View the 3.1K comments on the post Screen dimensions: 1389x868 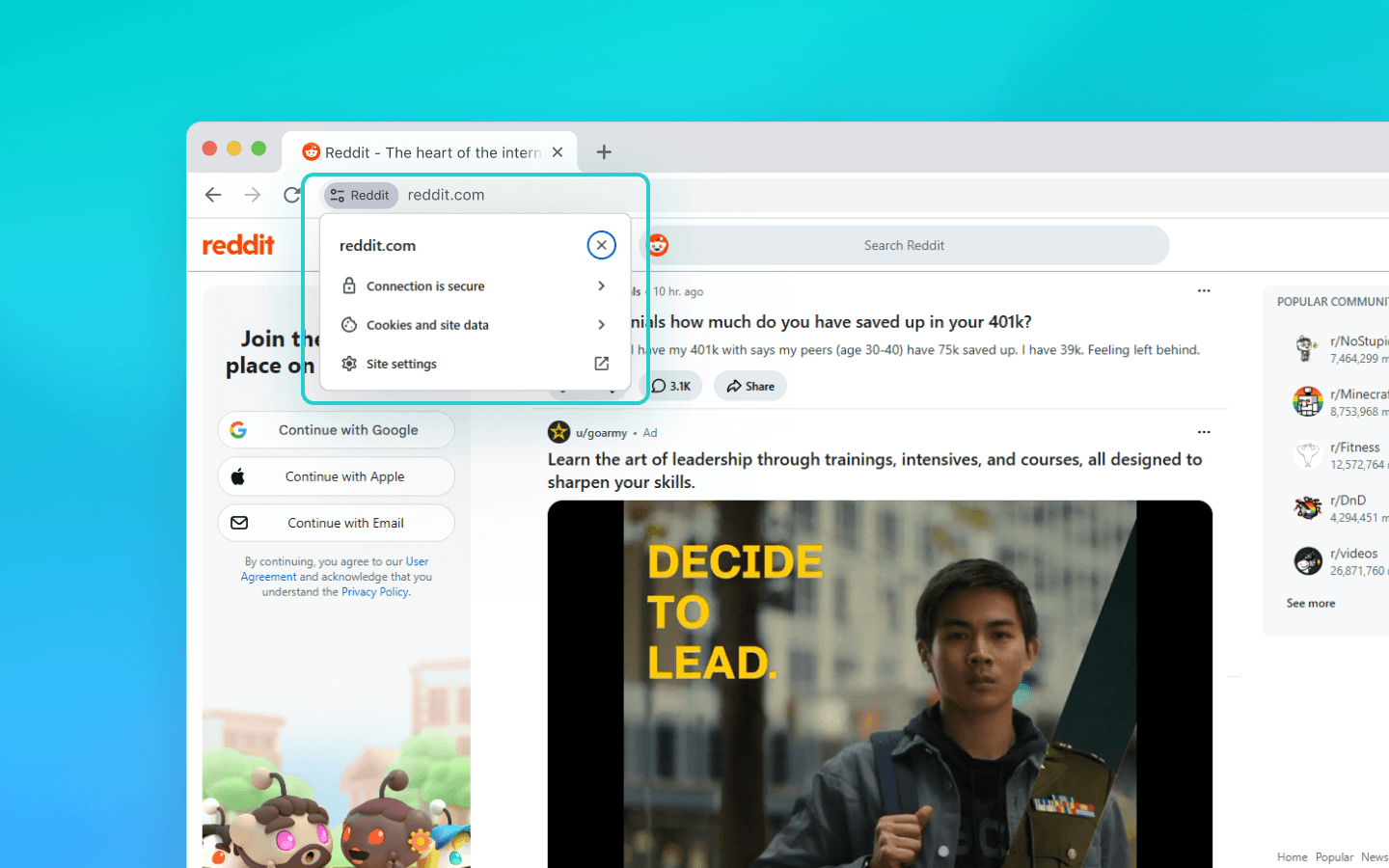pyautogui.click(x=671, y=386)
